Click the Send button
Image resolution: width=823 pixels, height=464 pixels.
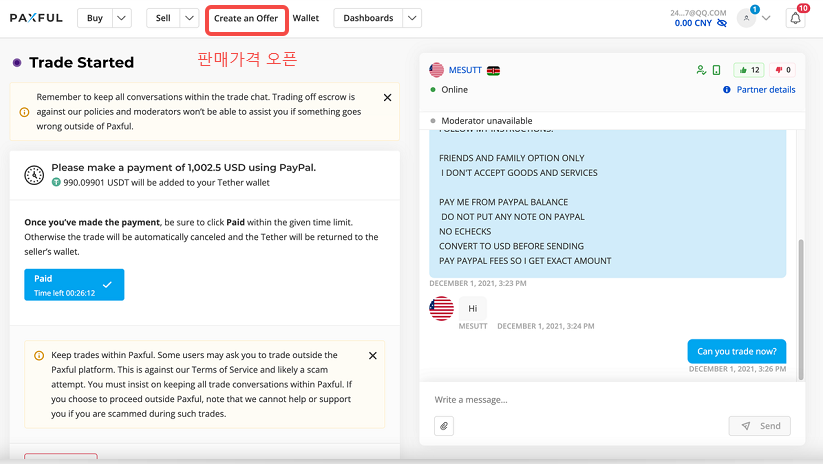(x=759, y=426)
